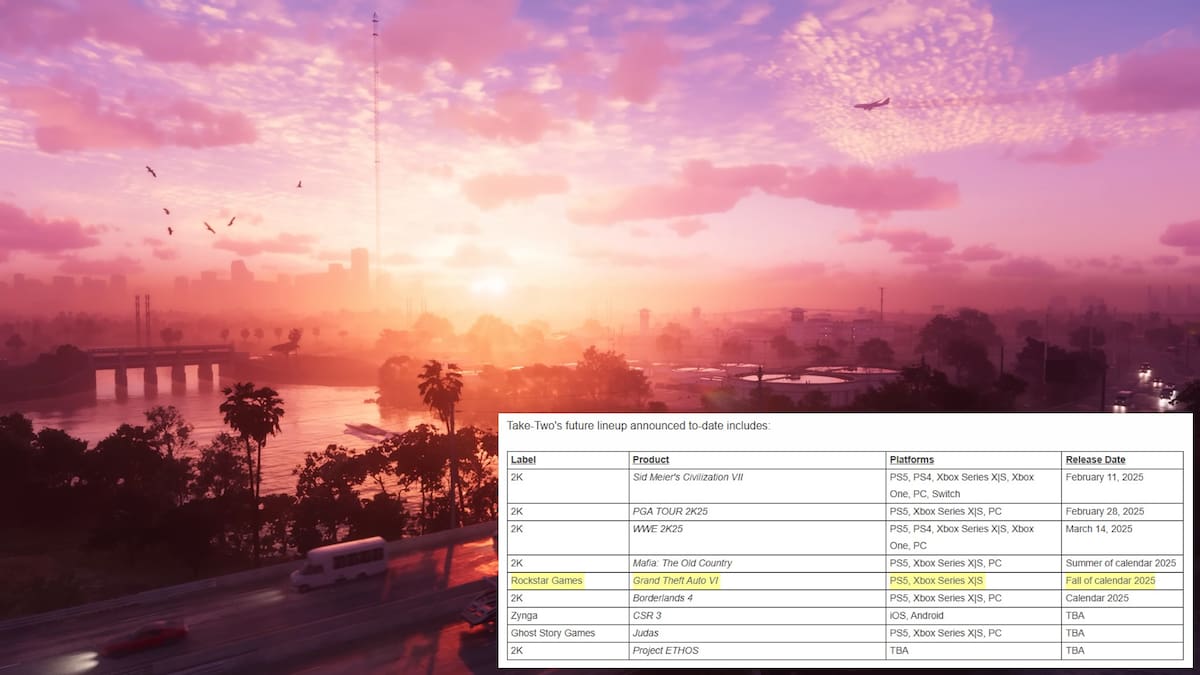
Task: Click the 2K label in PGA TOUR 2K25 row
Action: [x=517, y=511]
